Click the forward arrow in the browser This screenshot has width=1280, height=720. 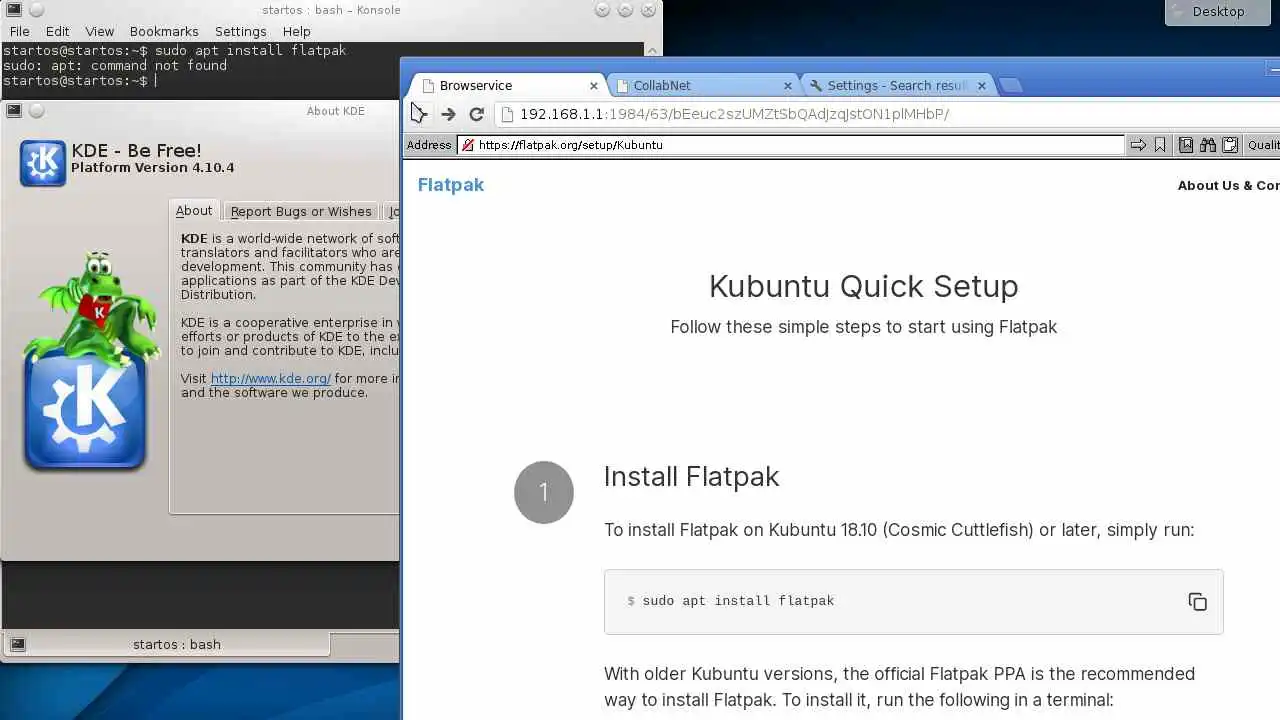(x=448, y=114)
